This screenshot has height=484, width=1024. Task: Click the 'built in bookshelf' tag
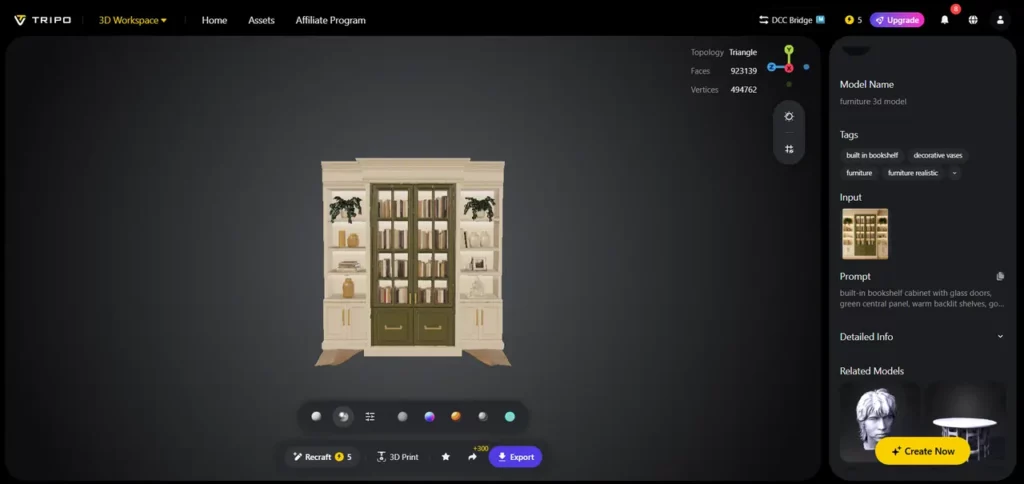(872, 155)
